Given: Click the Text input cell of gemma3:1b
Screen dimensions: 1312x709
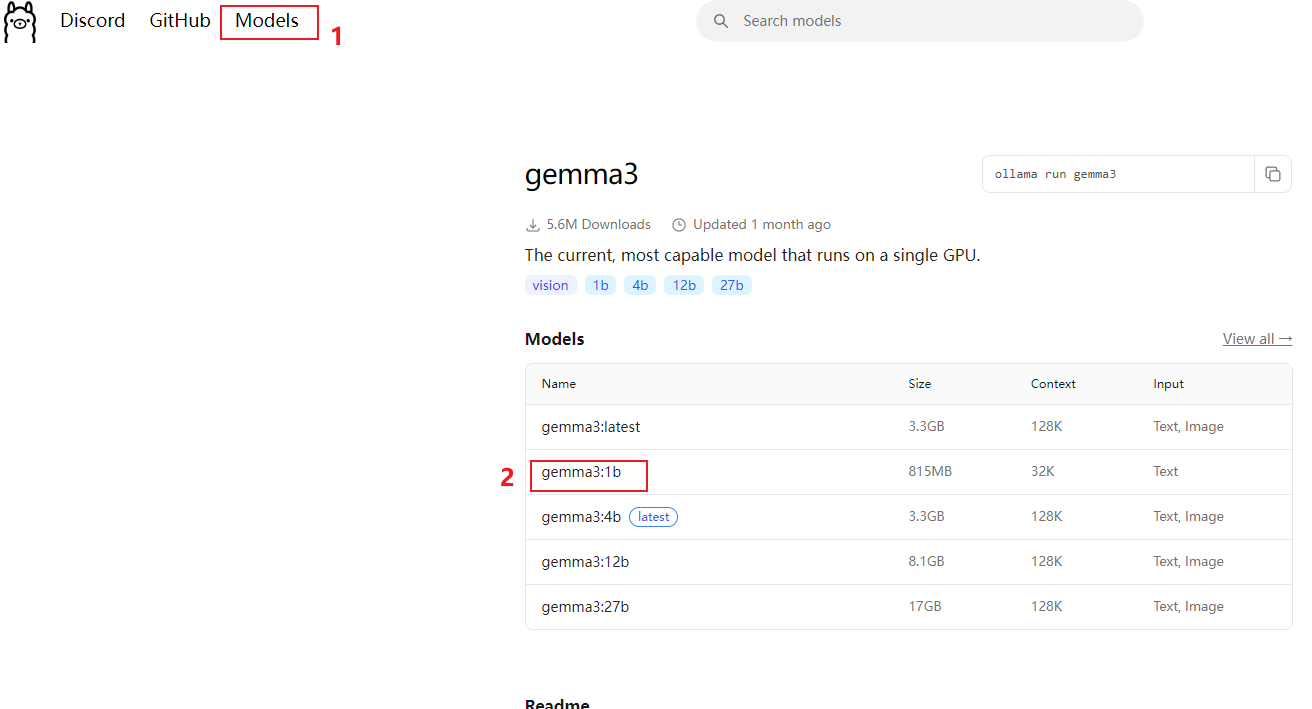Looking at the screenshot, I should click(1166, 472).
